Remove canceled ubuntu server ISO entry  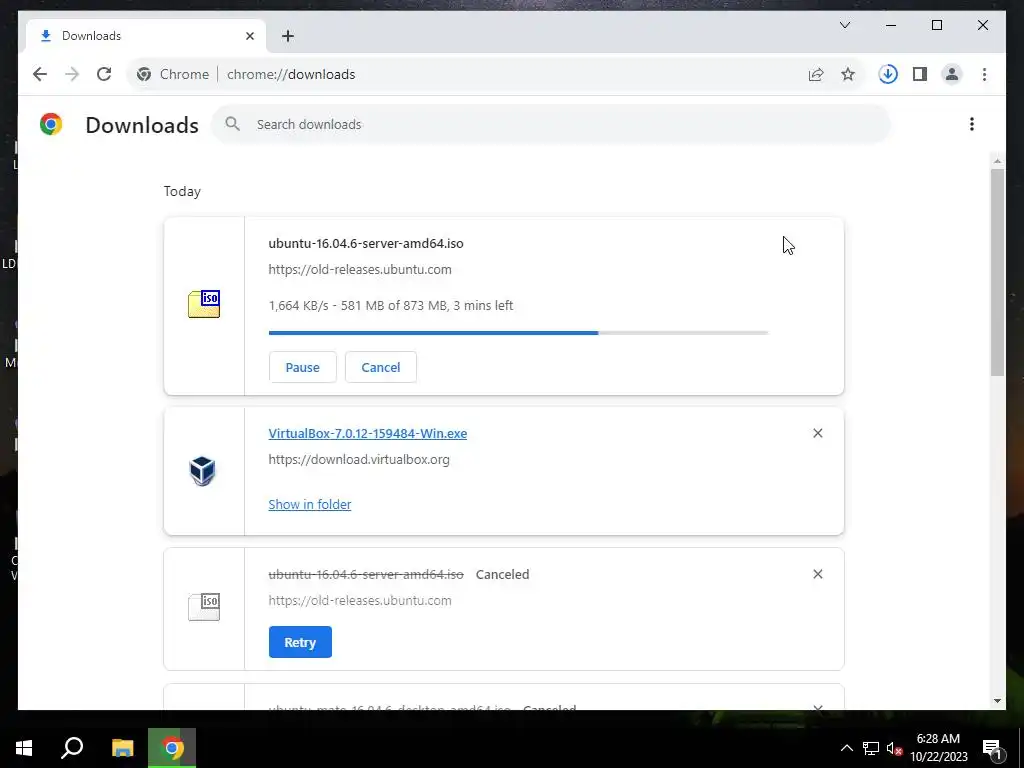pyautogui.click(x=818, y=574)
